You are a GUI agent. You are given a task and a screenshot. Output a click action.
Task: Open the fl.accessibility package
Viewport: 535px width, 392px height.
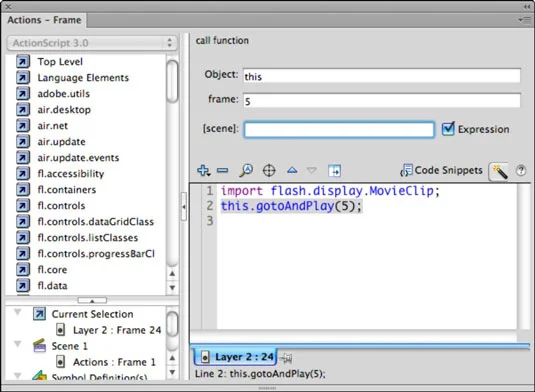(x=71, y=174)
